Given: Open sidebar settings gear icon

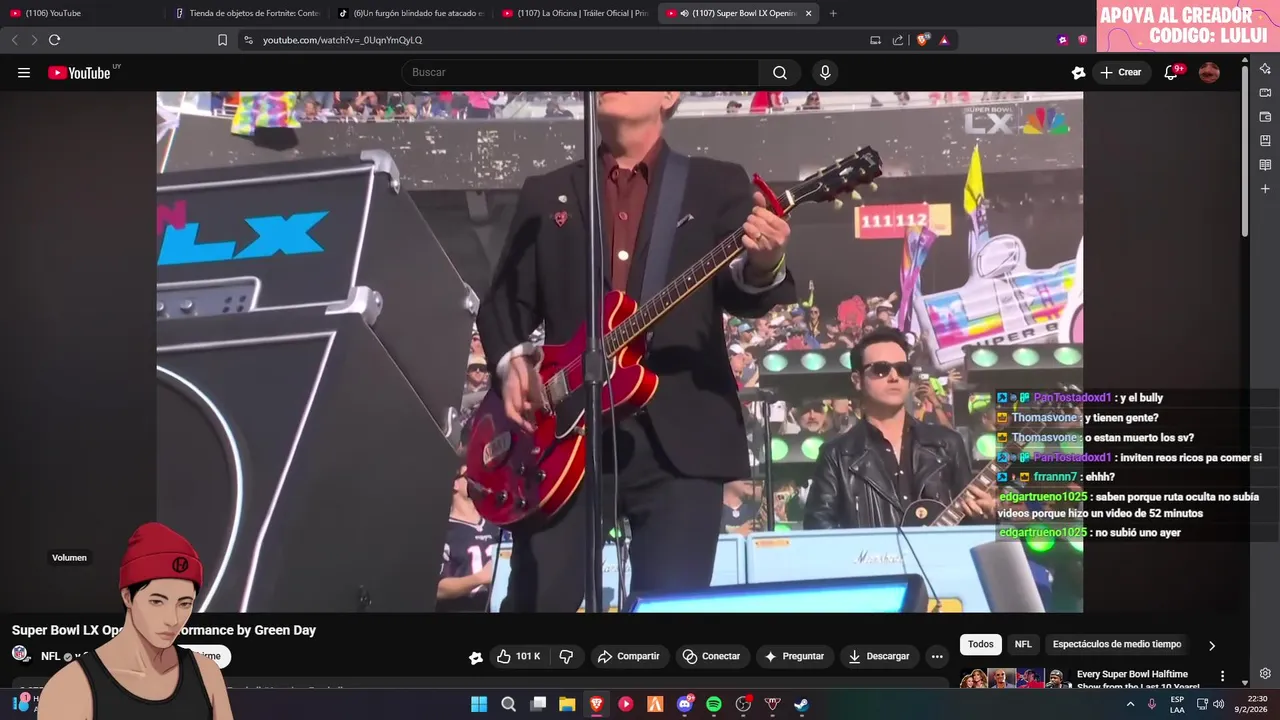Looking at the screenshot, I should (1265, 674).
